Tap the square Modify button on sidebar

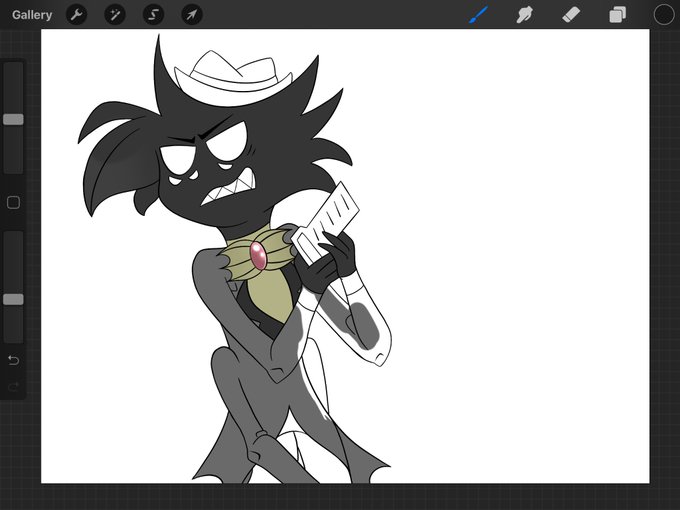click(x=13, y=203)
